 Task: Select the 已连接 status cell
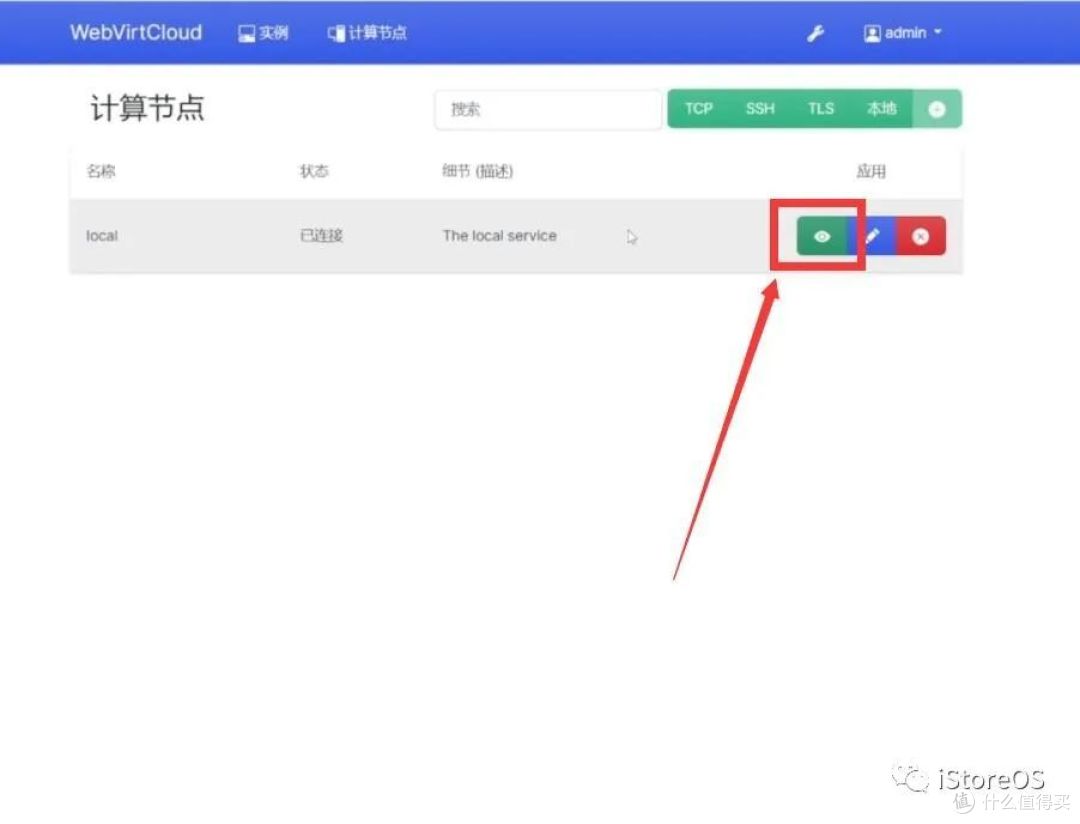click(321, 236)
